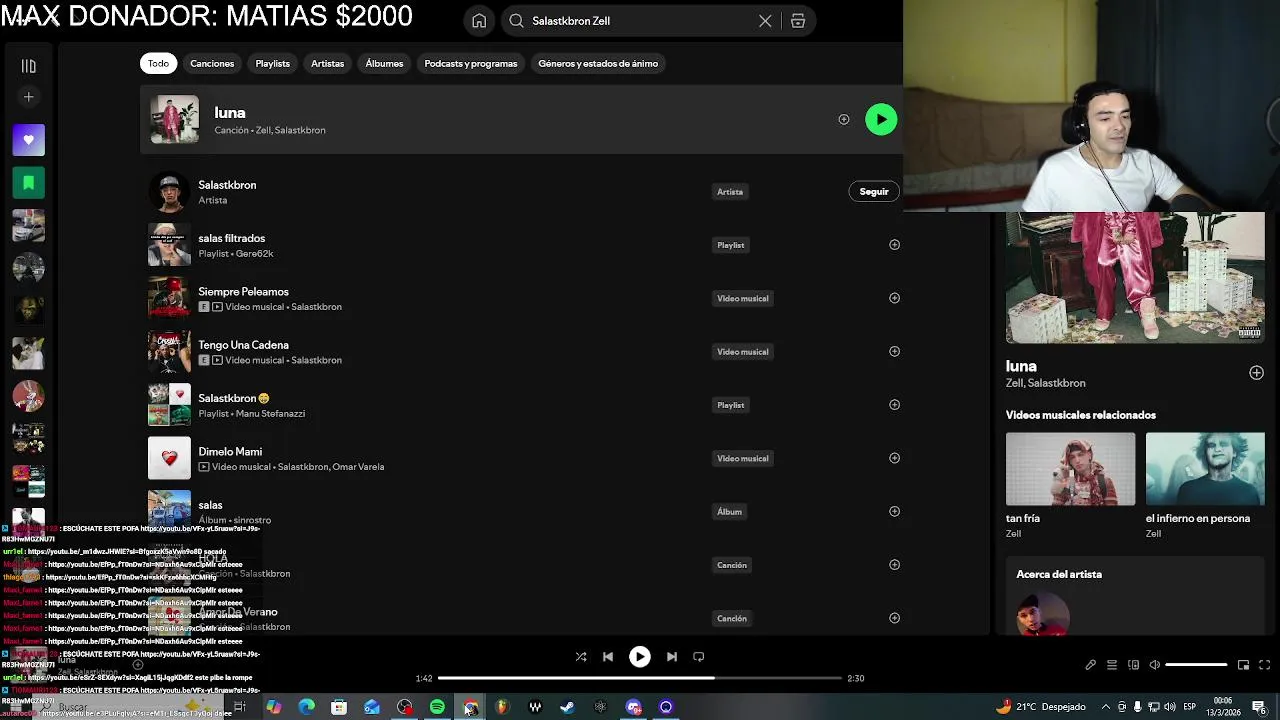Select the Todo filter tab
The height and width of the screenshot is (720, 1280).
159,63
